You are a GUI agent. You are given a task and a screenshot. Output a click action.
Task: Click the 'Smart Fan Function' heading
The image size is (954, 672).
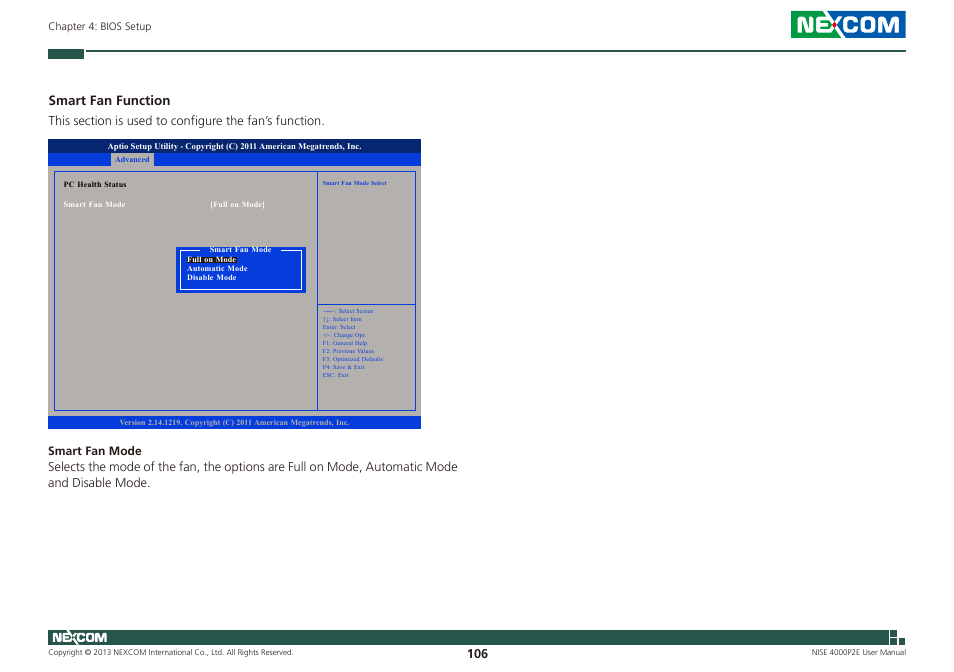(110, 100)
